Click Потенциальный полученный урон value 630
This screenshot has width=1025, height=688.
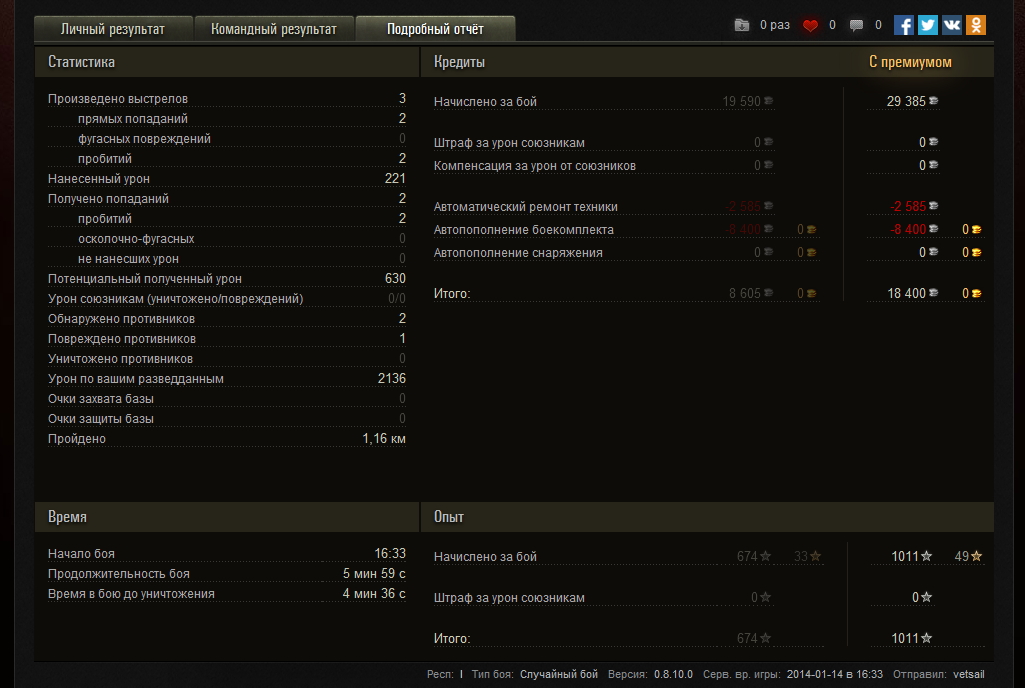[x=395, y=279]
